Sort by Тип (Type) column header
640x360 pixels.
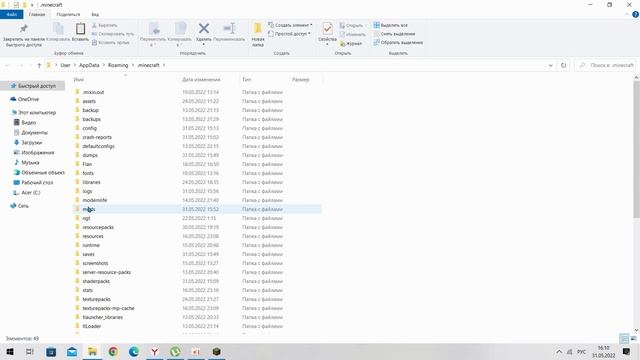click(247, 80)
